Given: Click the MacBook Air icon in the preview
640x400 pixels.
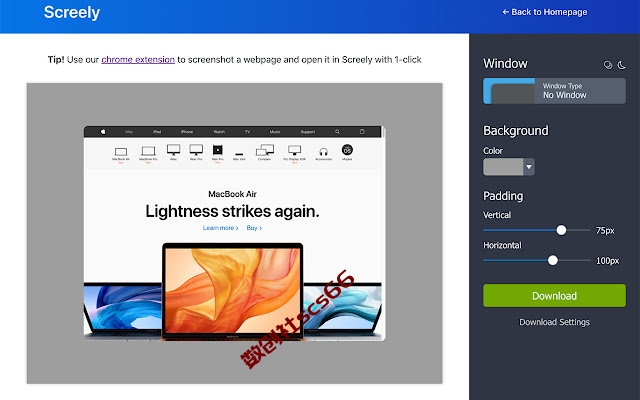Looking at the screenshot, I should pyautogui.click(x=121, y=151).
